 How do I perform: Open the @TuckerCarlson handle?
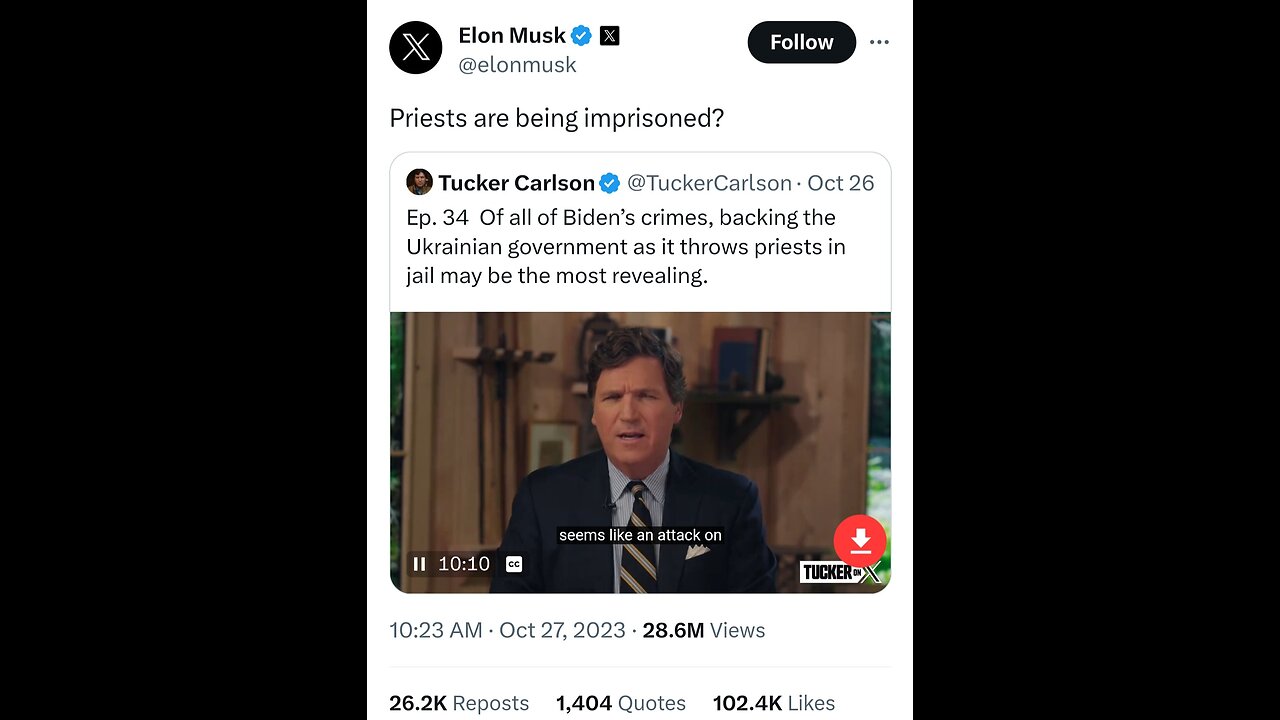click(x=709, y=183)
